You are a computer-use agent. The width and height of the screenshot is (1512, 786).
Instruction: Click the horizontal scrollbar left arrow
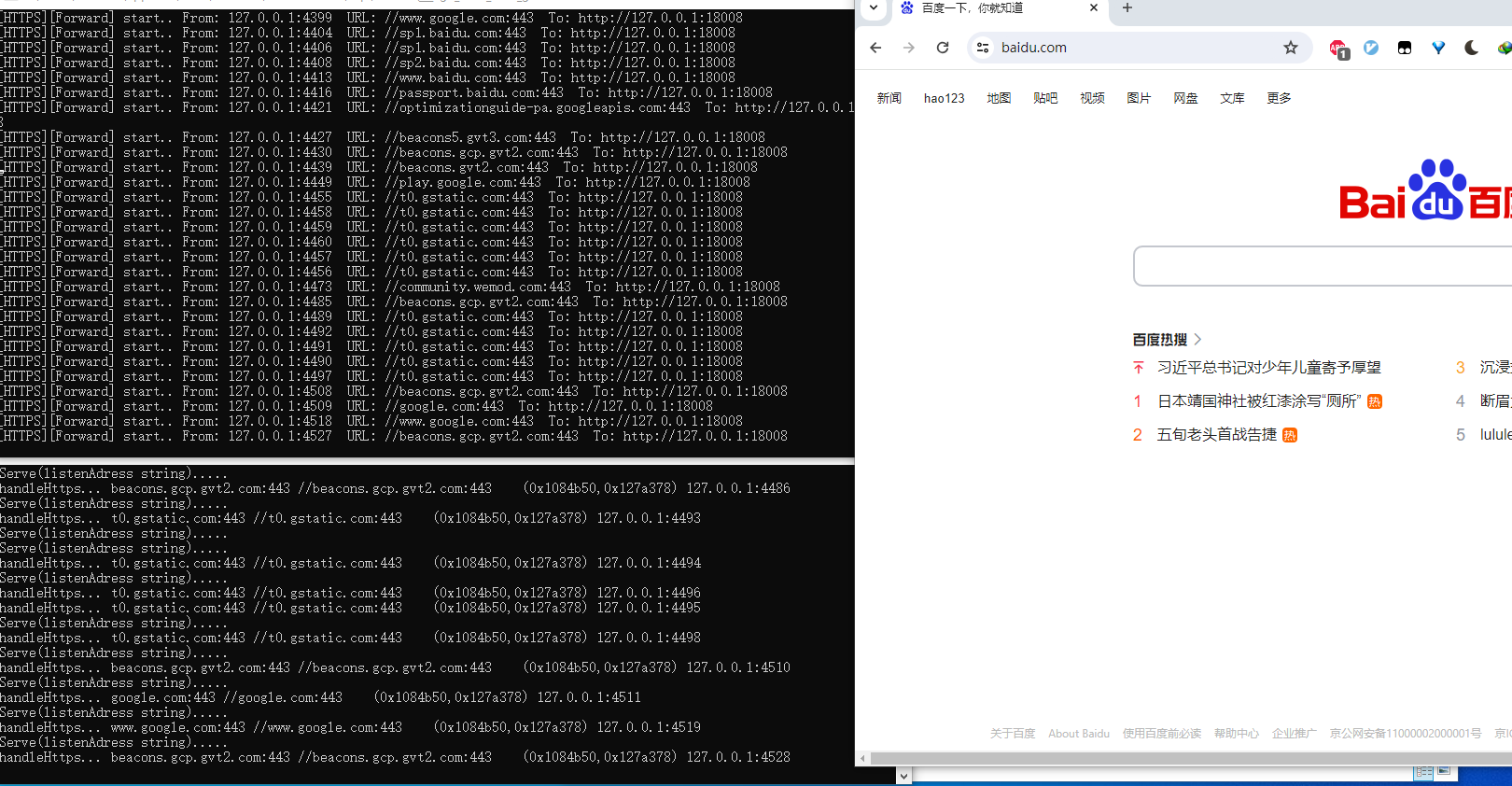coord(862,759)
